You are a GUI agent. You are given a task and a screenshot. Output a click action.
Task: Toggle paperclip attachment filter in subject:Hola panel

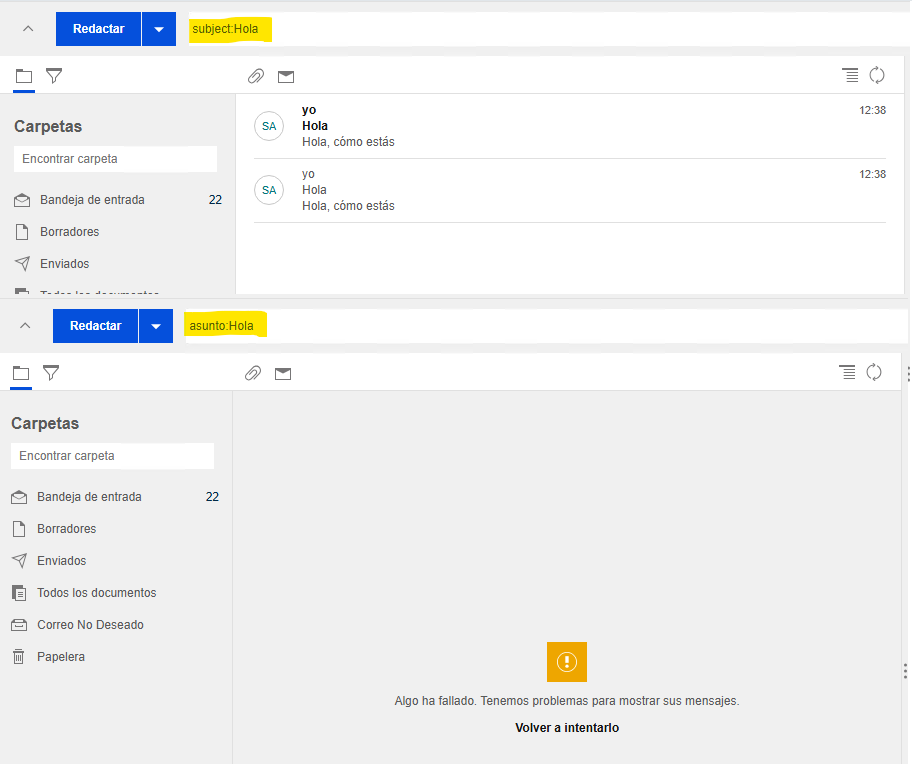256,76
